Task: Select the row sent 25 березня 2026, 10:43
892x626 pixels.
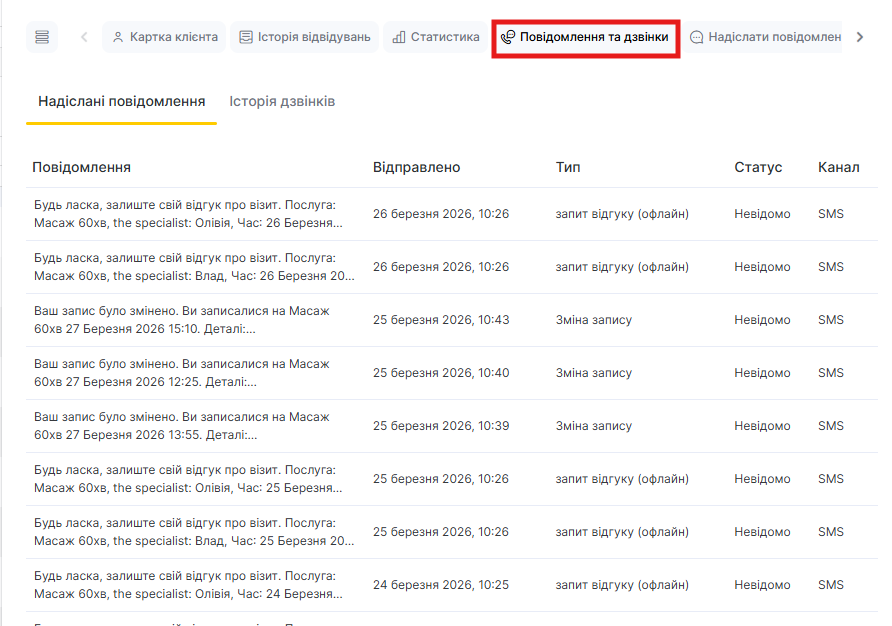Action: 440,320
